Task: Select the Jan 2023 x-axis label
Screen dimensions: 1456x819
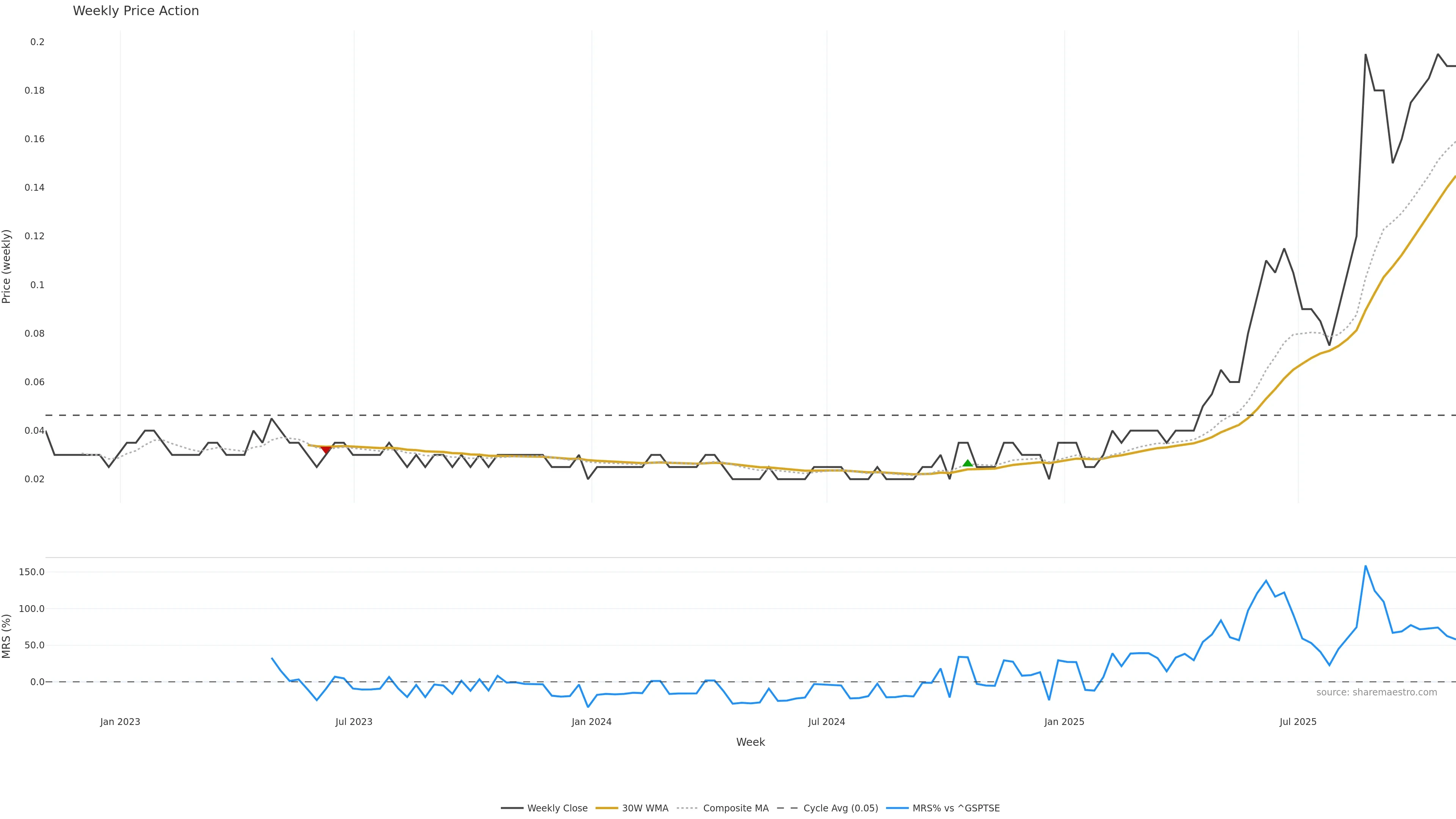Action: [x=120, y=722]
